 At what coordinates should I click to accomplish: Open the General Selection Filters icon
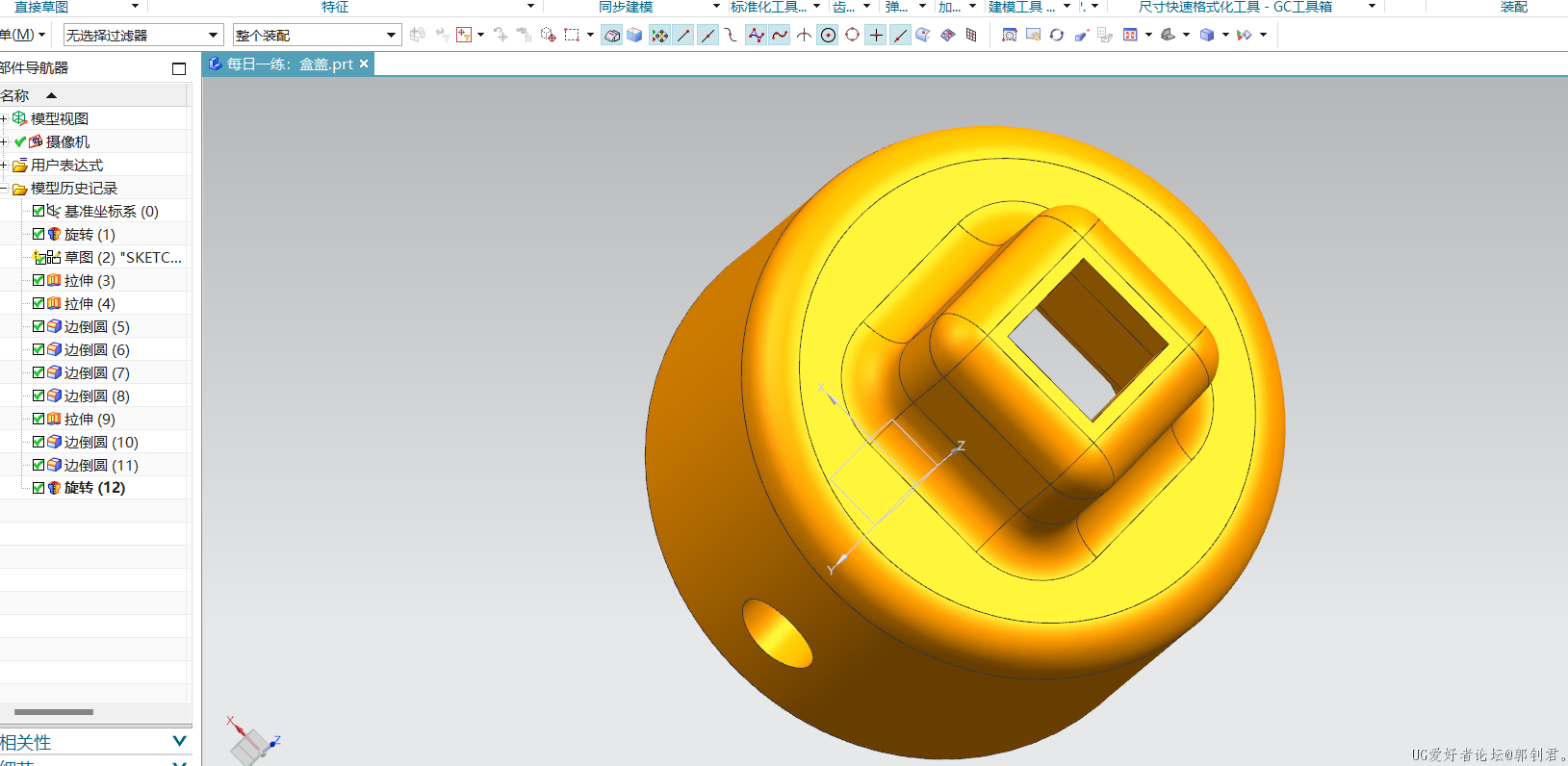pyautogui.click(x=464, y=35)
